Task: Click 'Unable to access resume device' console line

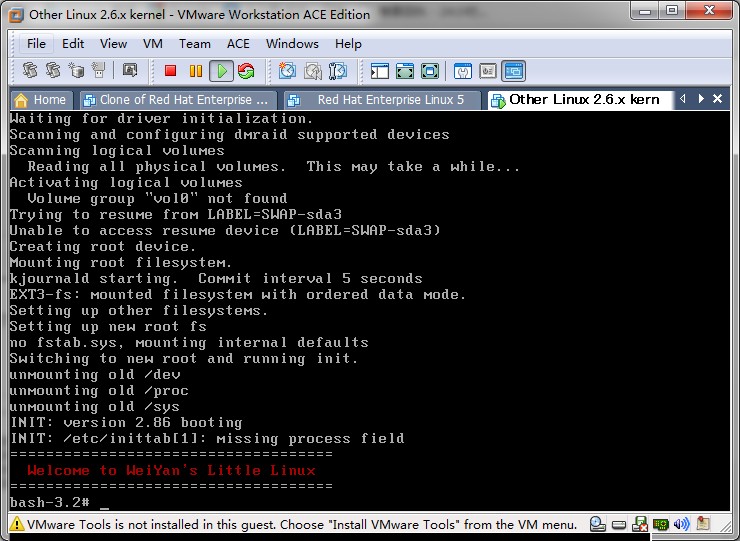Action: tap(225, 230)
